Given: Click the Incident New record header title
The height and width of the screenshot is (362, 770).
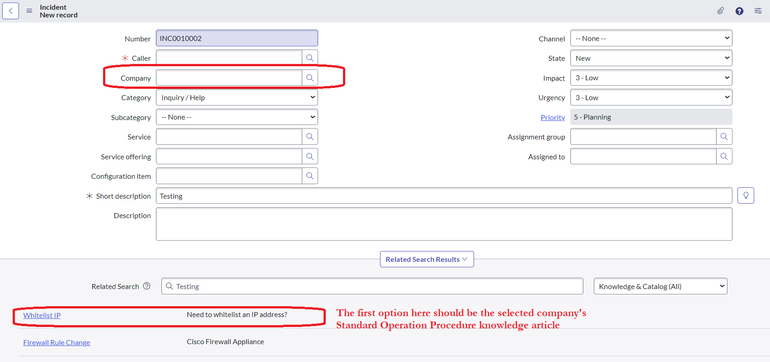Looking at the screenshot, I should [58, 11].
